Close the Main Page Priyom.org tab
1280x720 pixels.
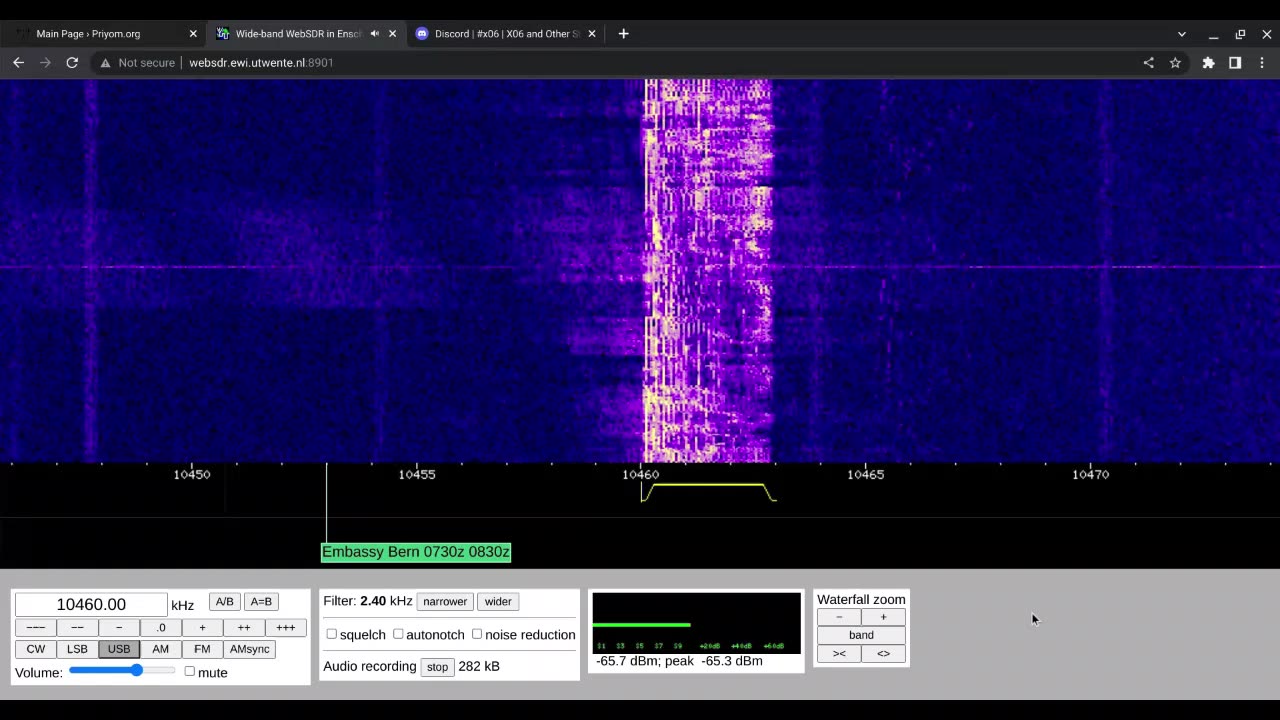193,33
